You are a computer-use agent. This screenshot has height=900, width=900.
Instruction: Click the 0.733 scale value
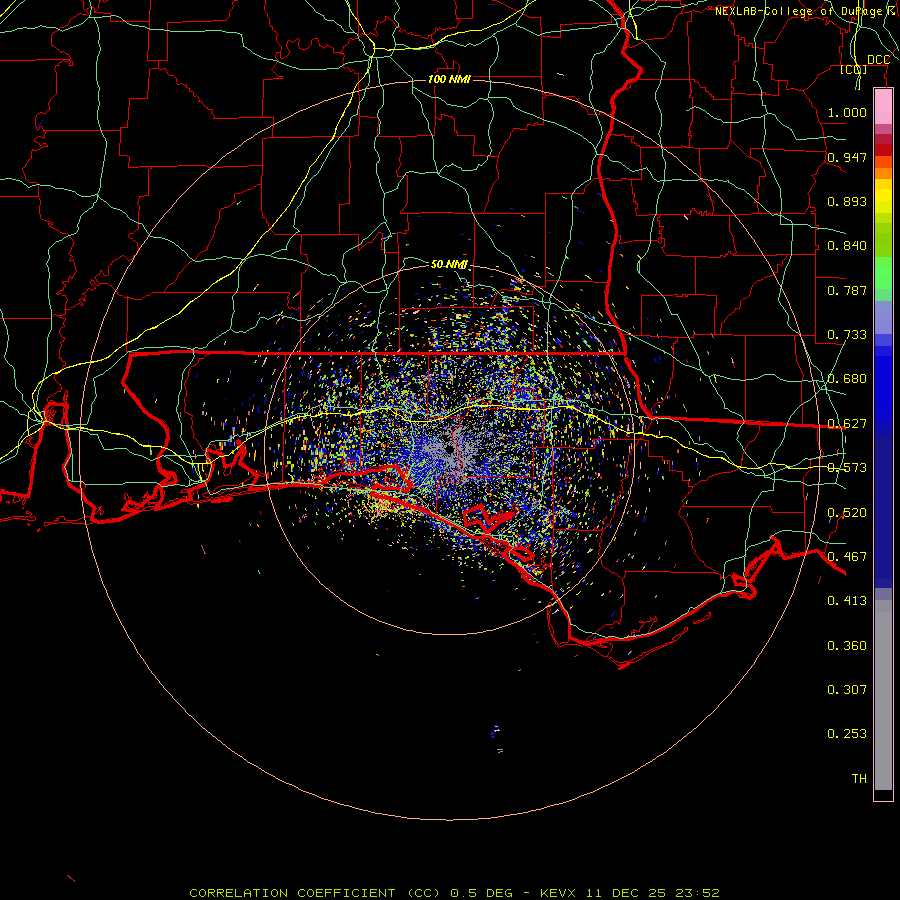[847, 335]
